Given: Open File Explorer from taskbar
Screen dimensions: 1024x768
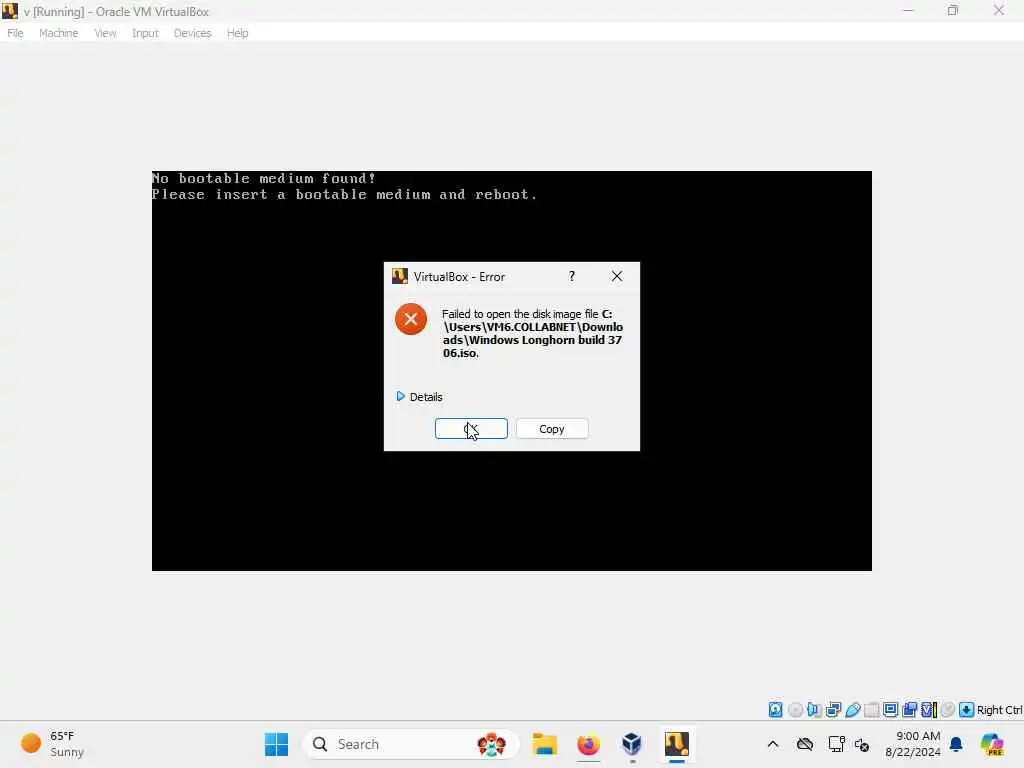Looking at the screenshot, I should pos(545,744).
